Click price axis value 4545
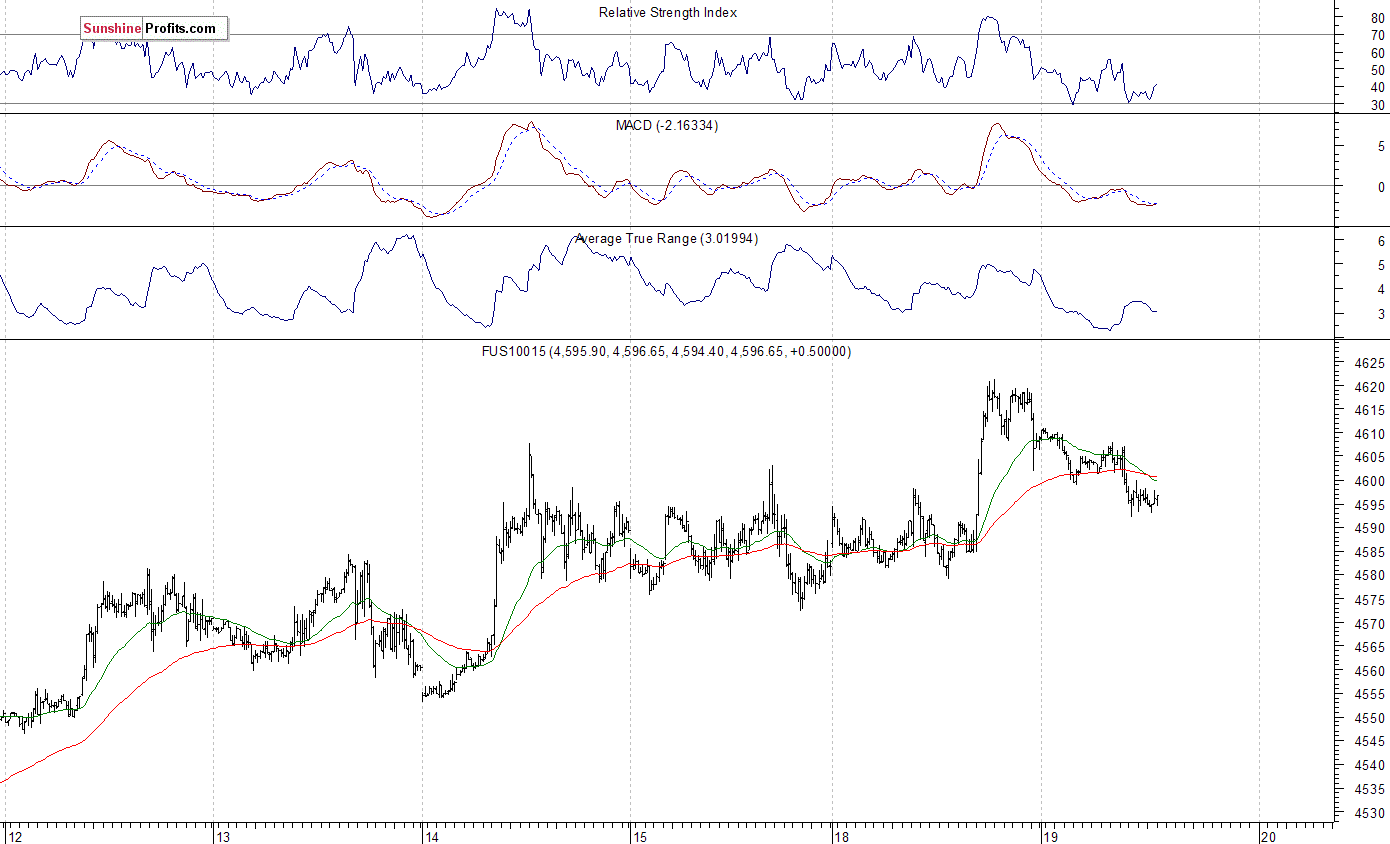1390x844 pixels. tap(1369, 741)
